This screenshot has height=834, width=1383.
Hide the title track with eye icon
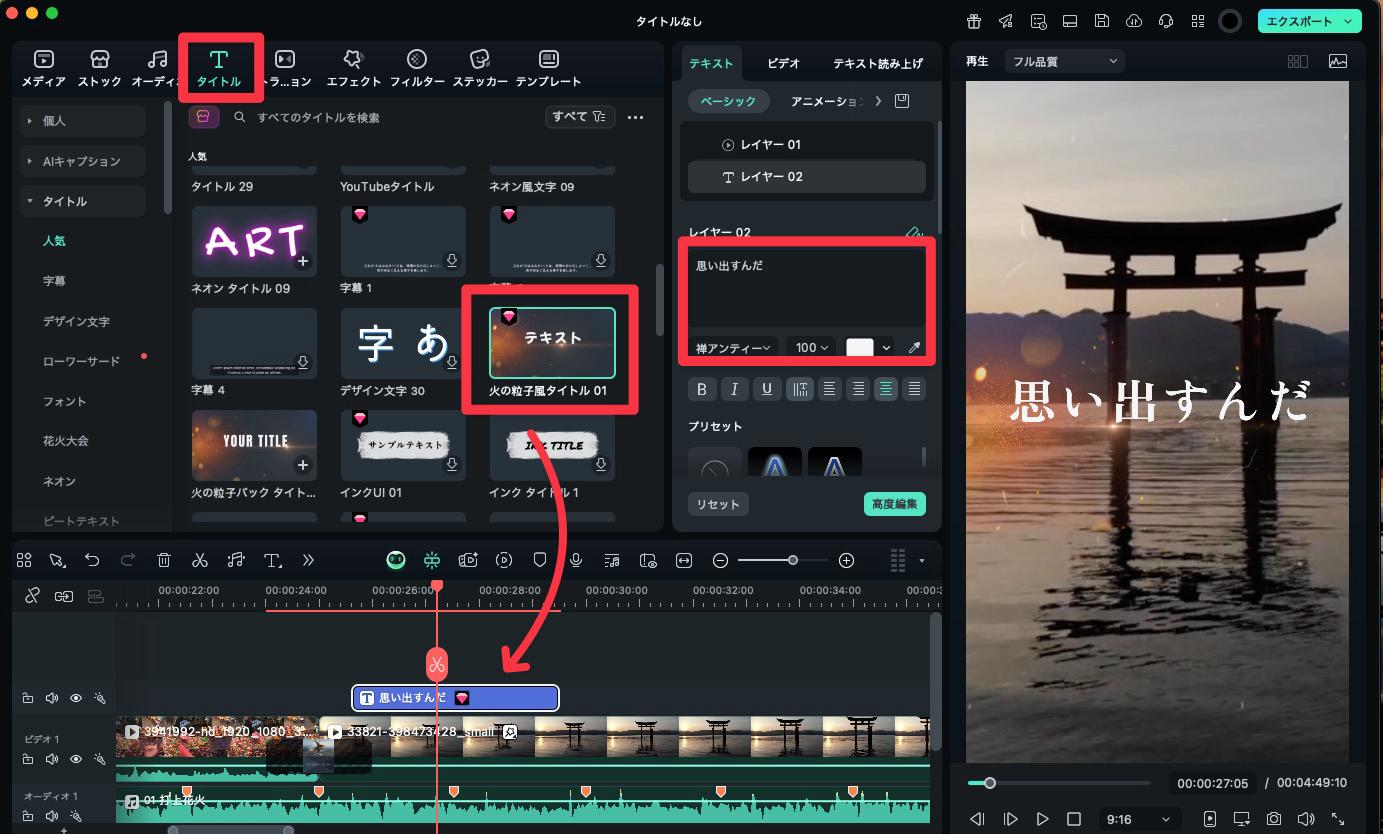[x=76, y=698]
